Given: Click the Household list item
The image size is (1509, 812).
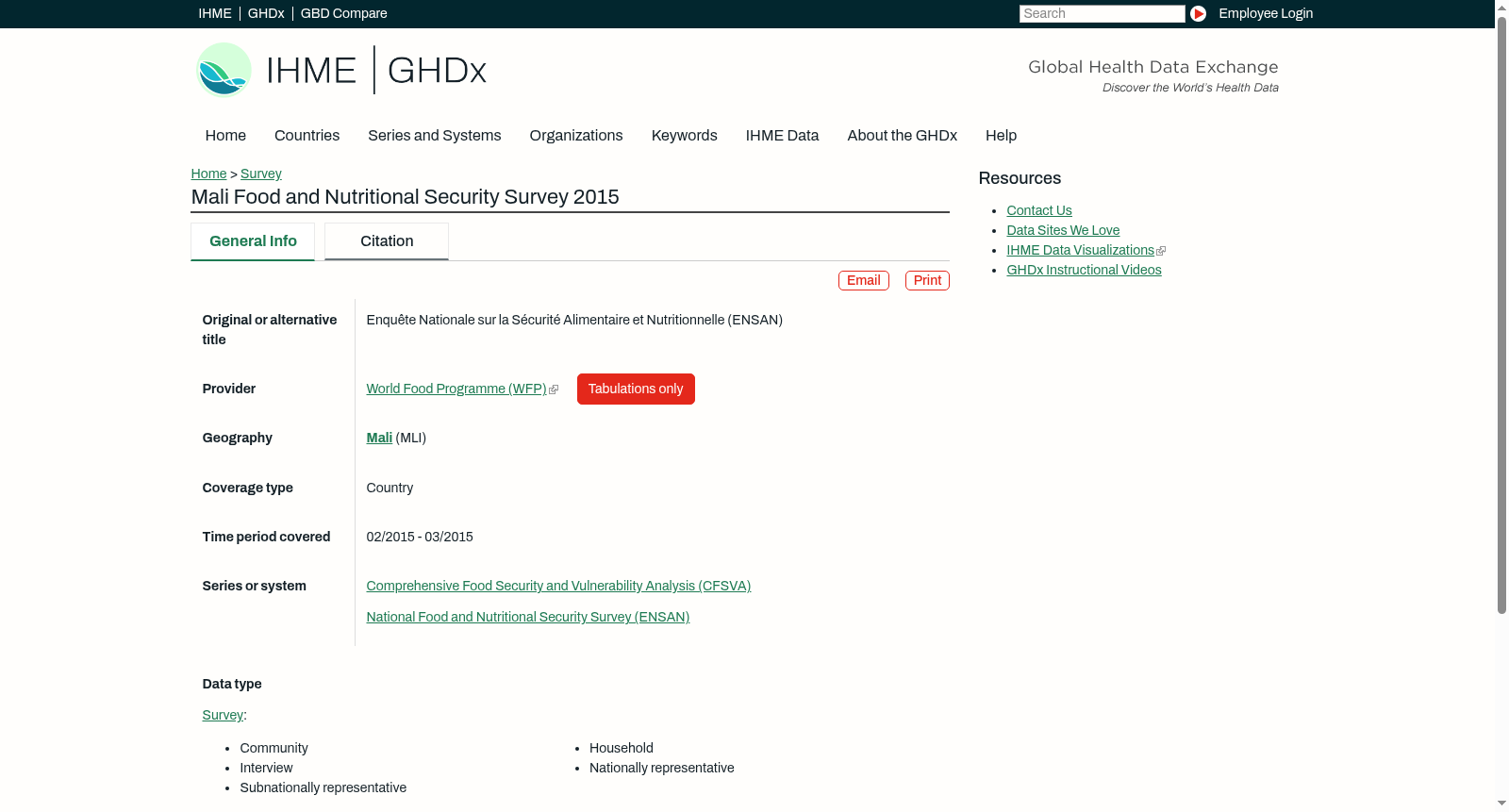Looking at the screenshot, I should coord(622,749).
